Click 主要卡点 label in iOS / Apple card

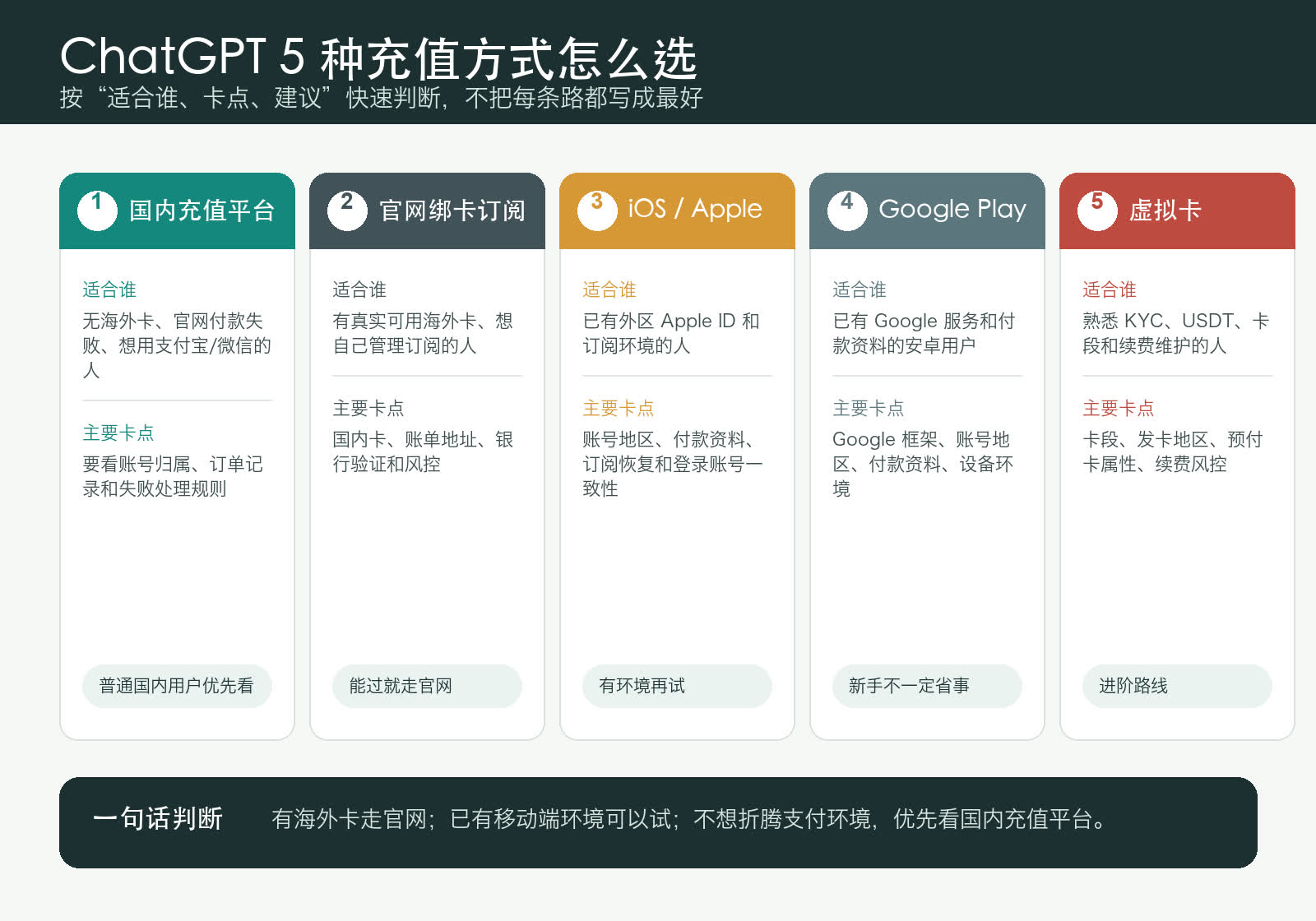(619, 408)
